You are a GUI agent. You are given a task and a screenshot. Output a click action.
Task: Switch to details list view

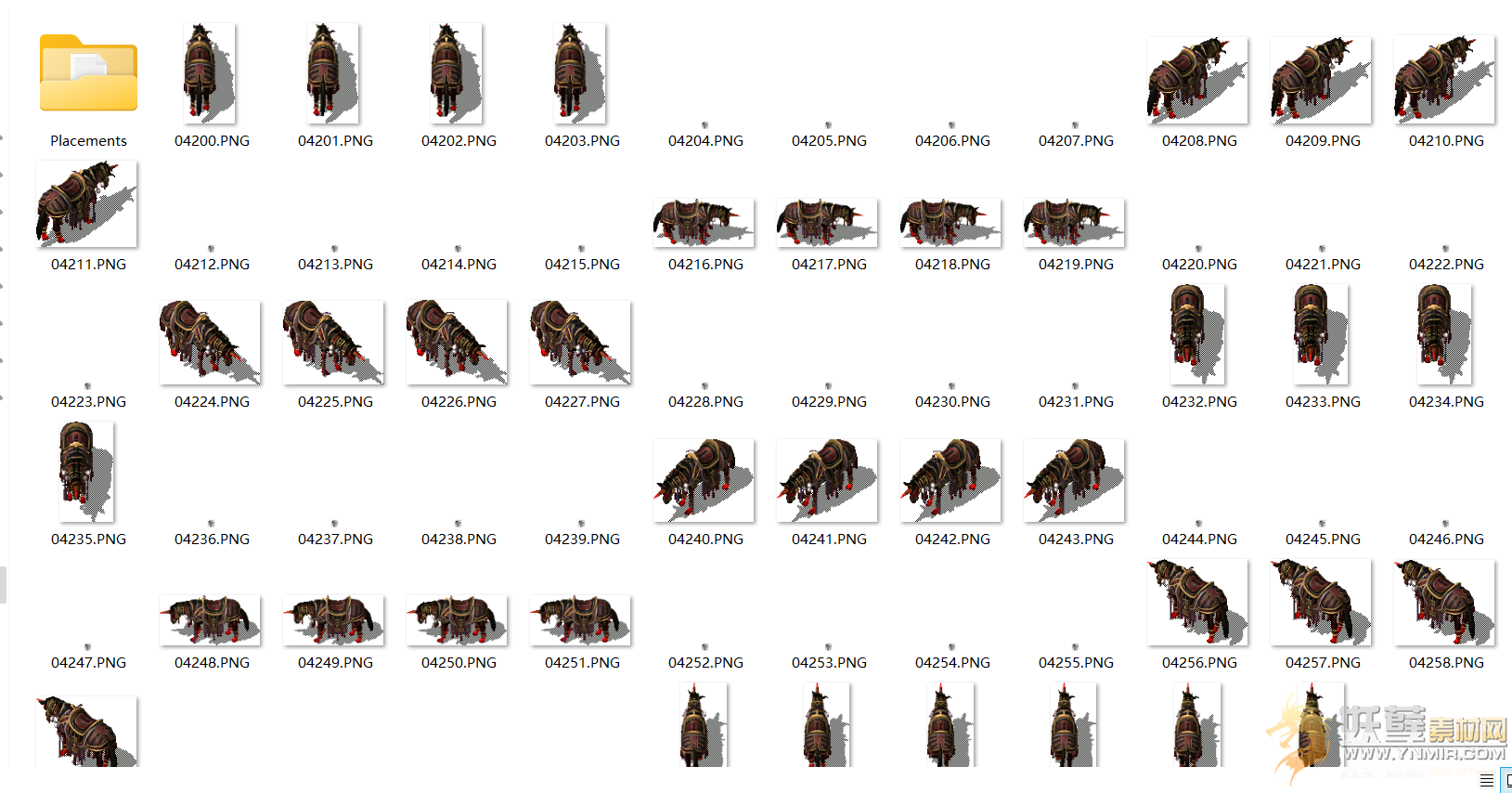coord(1487,781)
